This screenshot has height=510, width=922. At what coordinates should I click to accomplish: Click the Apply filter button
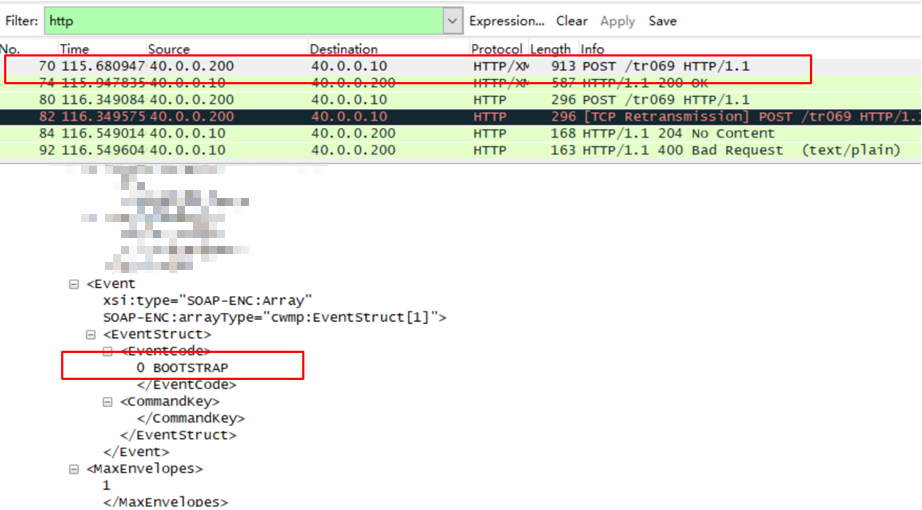pyautogui.click(x=617, y=21)
